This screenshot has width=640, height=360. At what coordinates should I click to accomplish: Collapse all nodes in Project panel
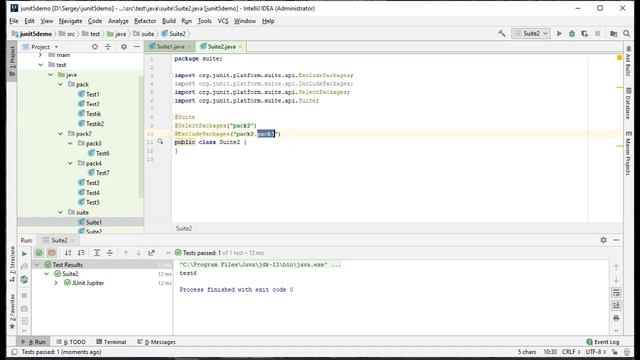point(108,47)
